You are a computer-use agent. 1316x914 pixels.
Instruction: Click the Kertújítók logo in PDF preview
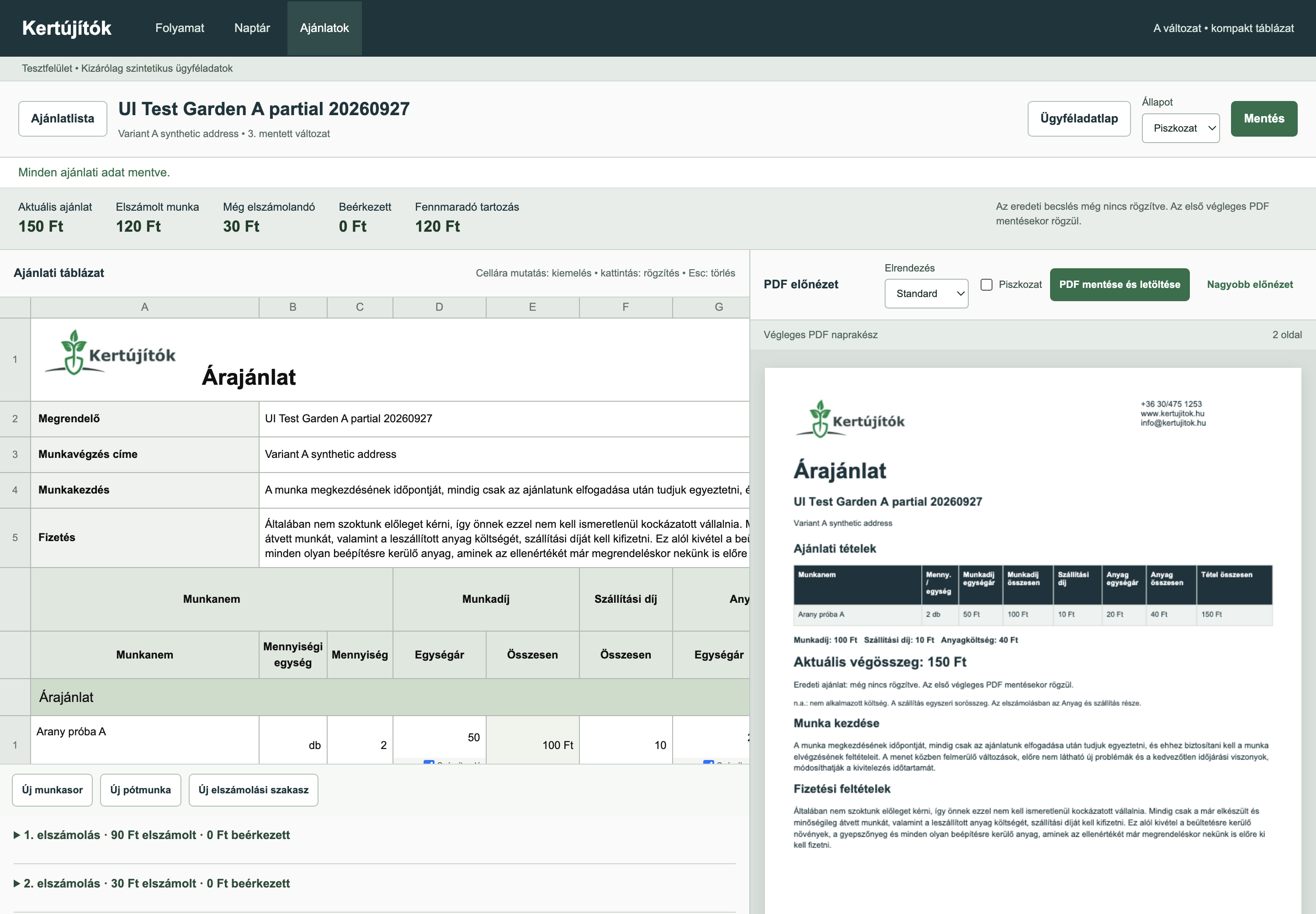tap(850, 419)
